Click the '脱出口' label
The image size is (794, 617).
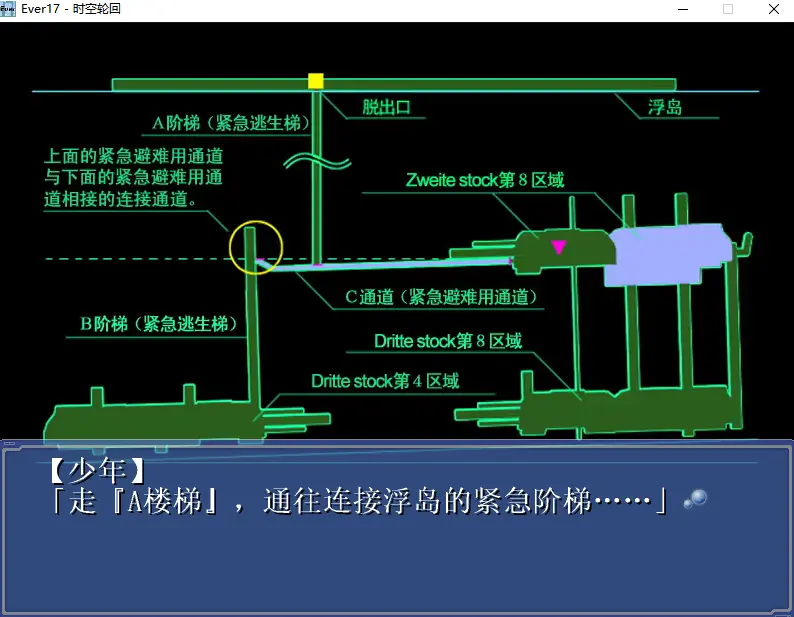click(386, 107)
